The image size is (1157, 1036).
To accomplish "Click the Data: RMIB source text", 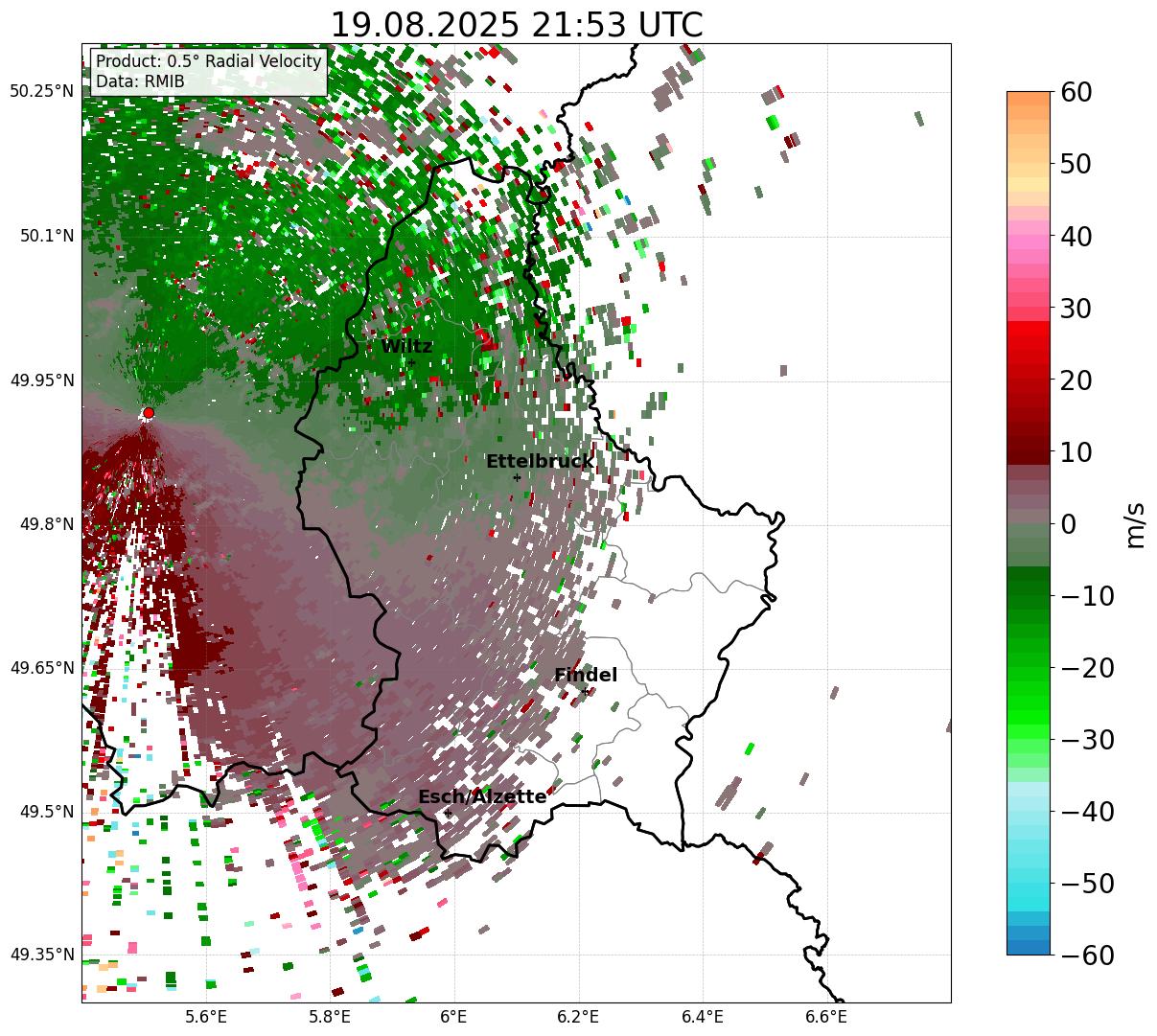I will pyautogui.click(x=140, y=82).
